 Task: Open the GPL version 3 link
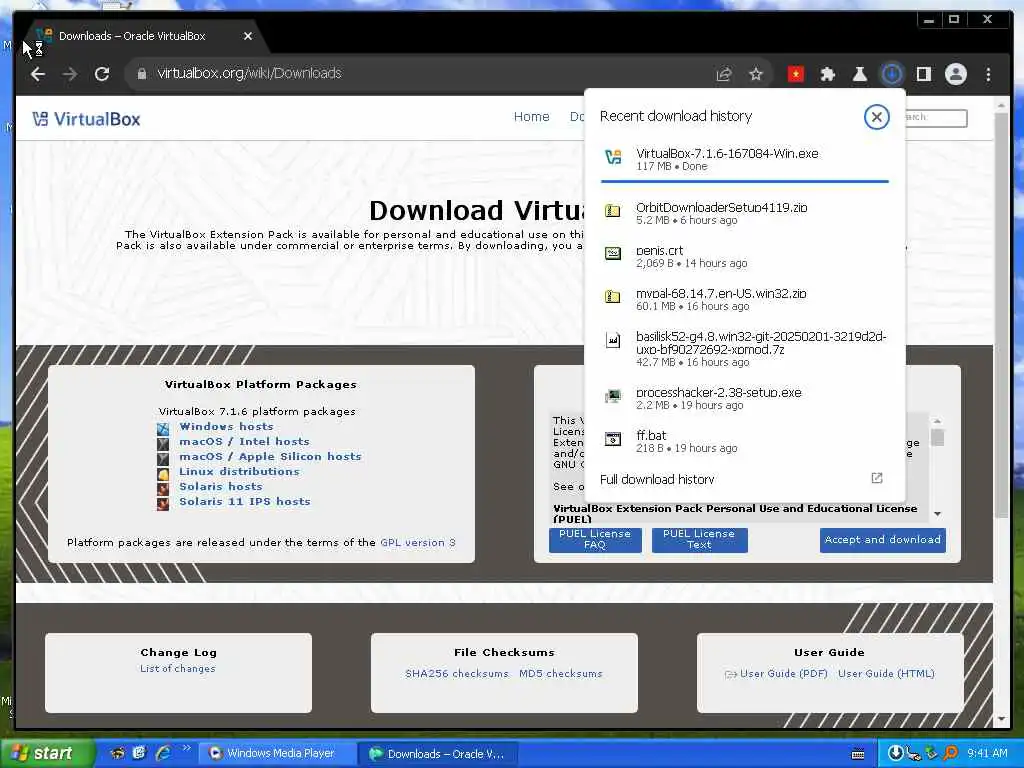[x=418, y=543]
